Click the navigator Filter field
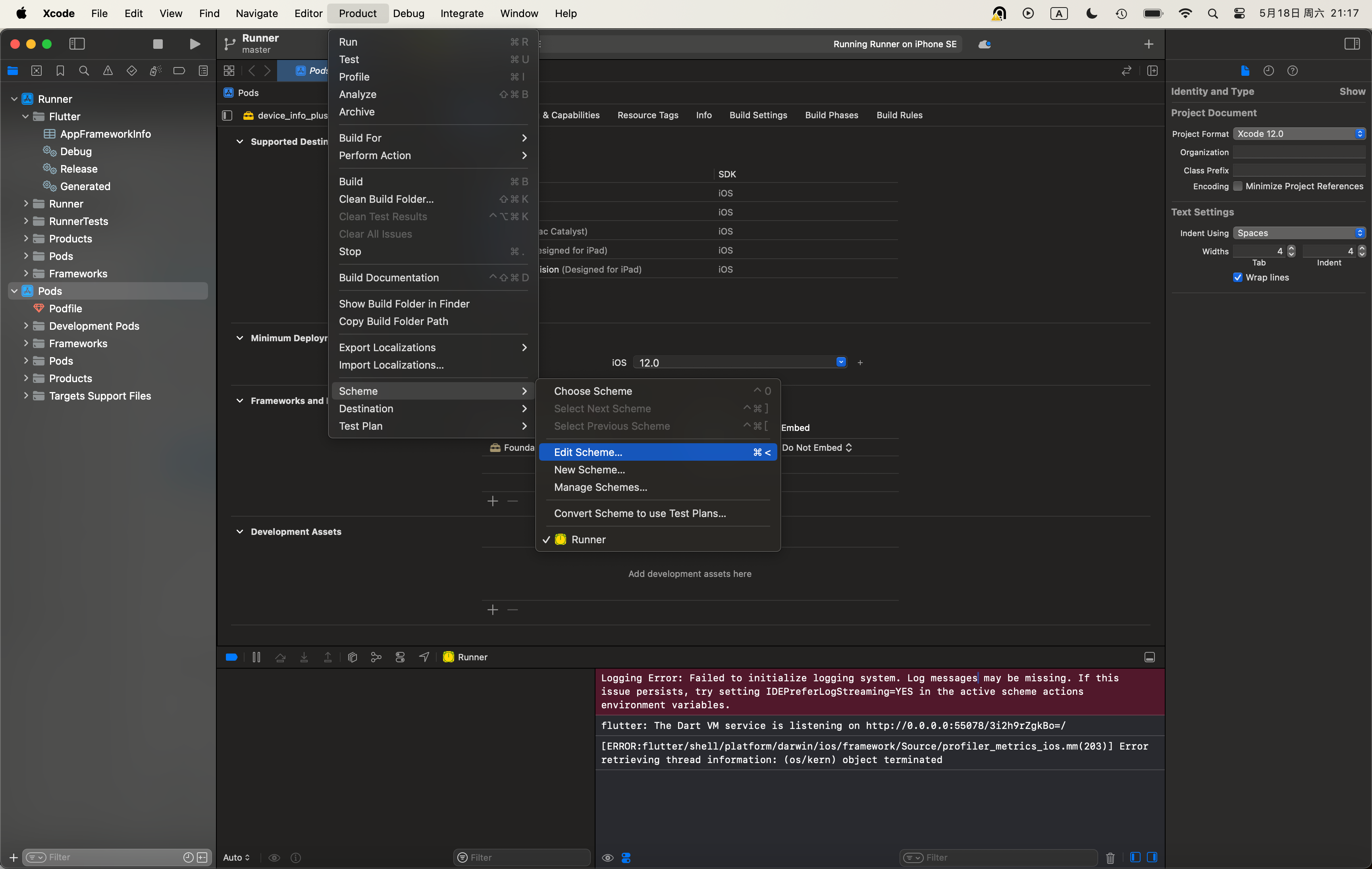The image size is (1372, 869). tap(116, 857)
